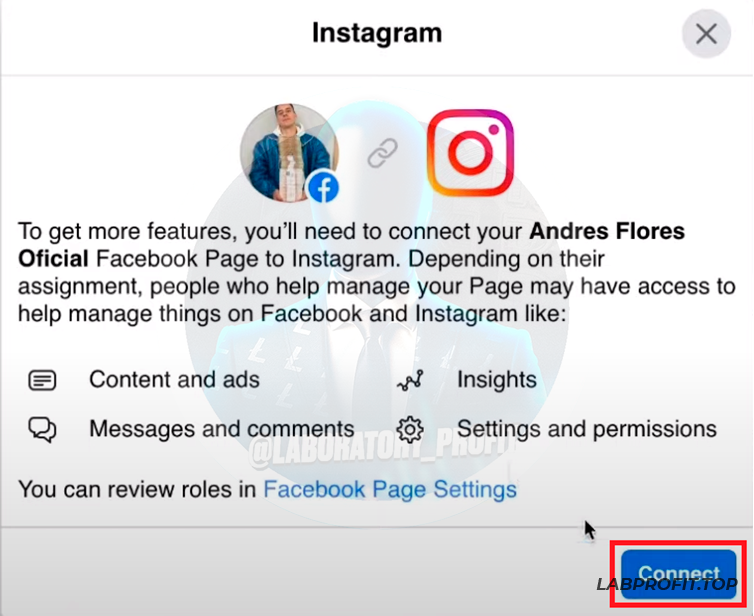The height and width of the screenshot is (616, 754).
Task: Click the blue Connect button
Action: click(679, 574)
